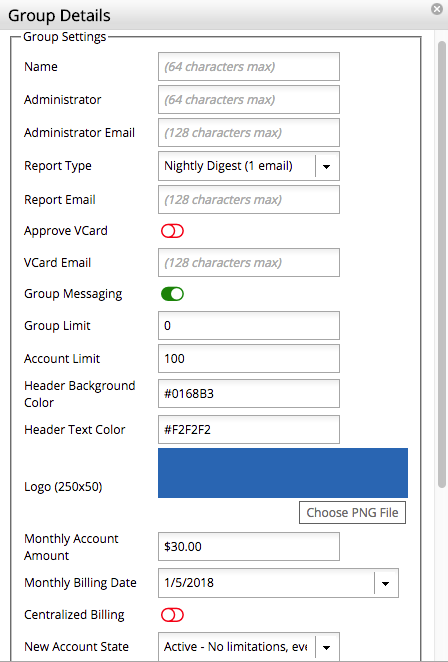Image resolution: width=448 pixels, height=662 pixels.
Task: Click the Choose PNG File button
Action: tap(353, 513)
